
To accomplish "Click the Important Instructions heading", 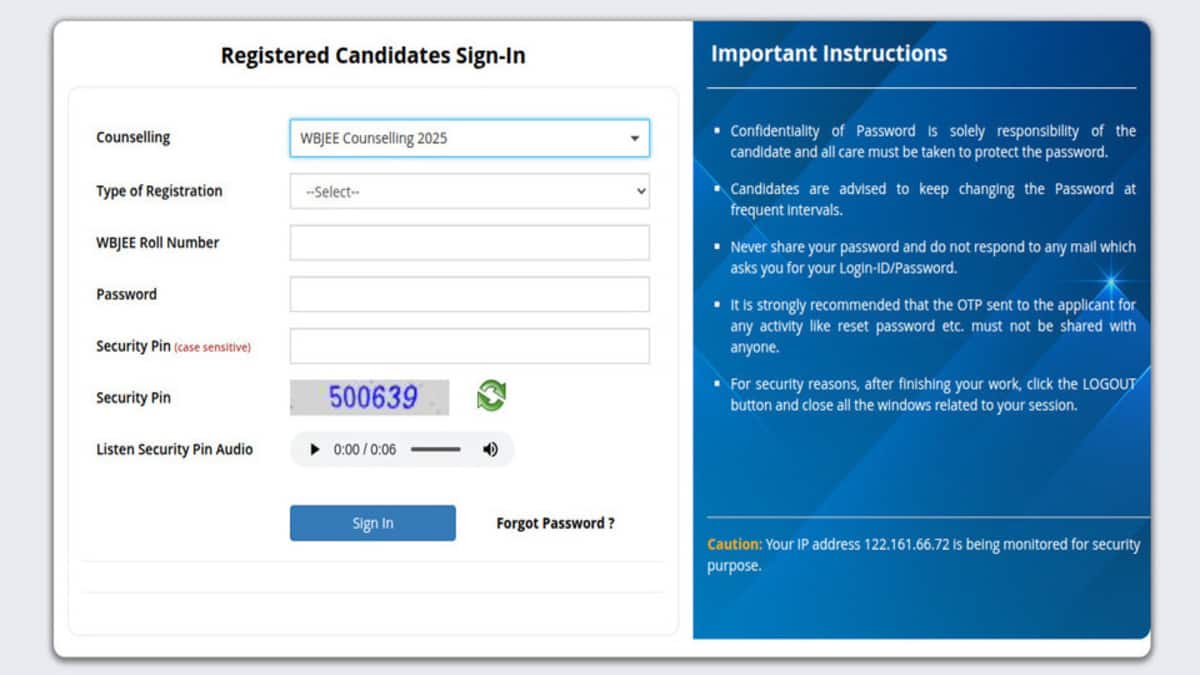I will [x=829, y=54].
